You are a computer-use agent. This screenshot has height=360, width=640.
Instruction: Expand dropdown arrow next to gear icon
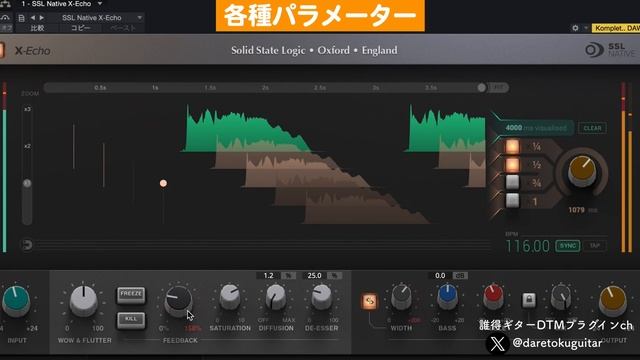point(586,28)
